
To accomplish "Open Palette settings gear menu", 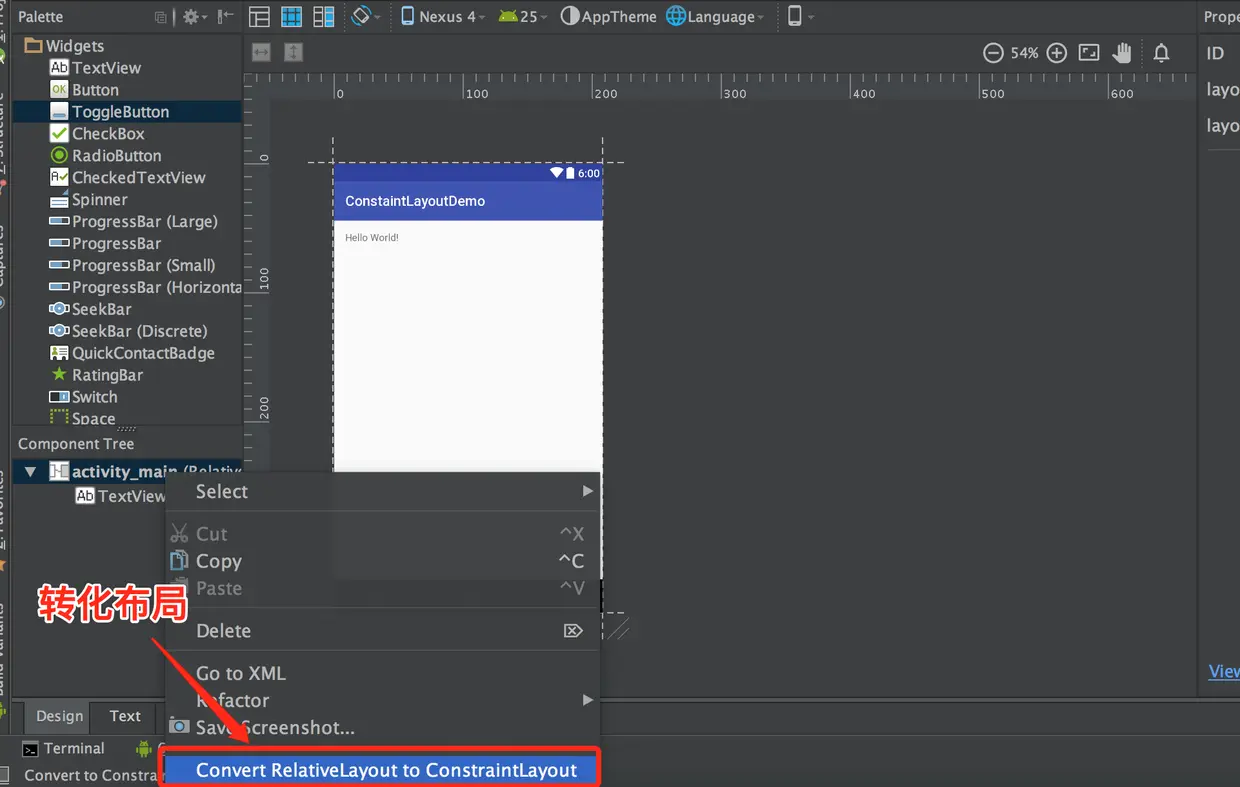I will pyautogui.click(x=194, y=17).
